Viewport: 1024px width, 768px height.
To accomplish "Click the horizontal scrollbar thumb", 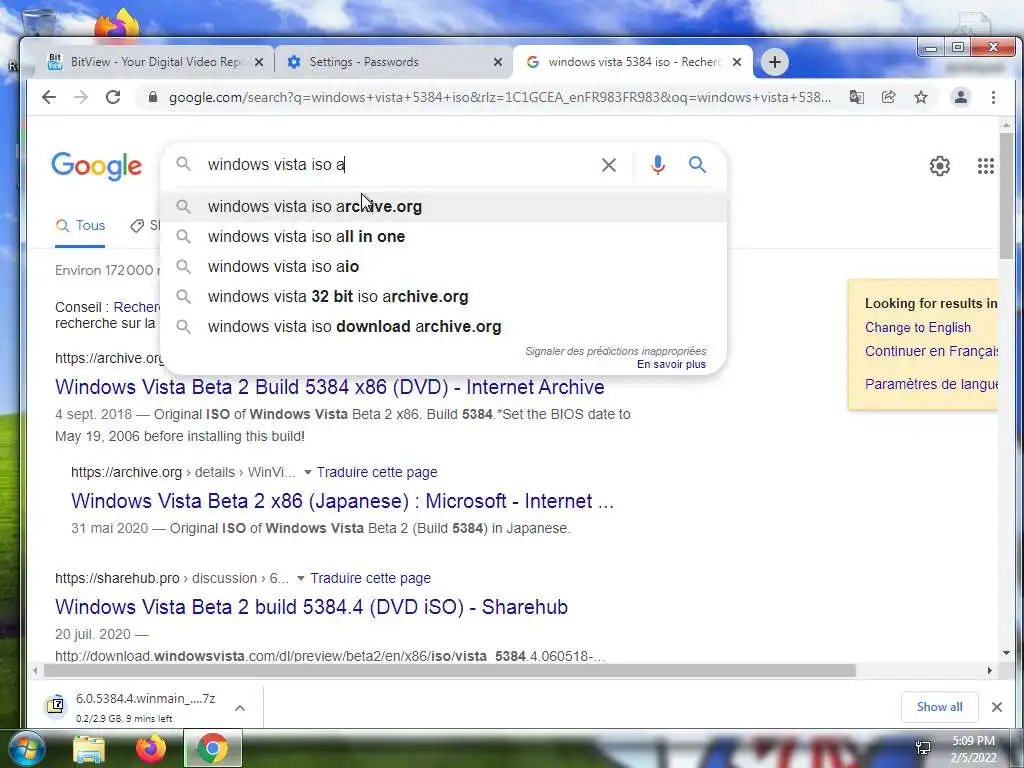I will click(450, 671).
